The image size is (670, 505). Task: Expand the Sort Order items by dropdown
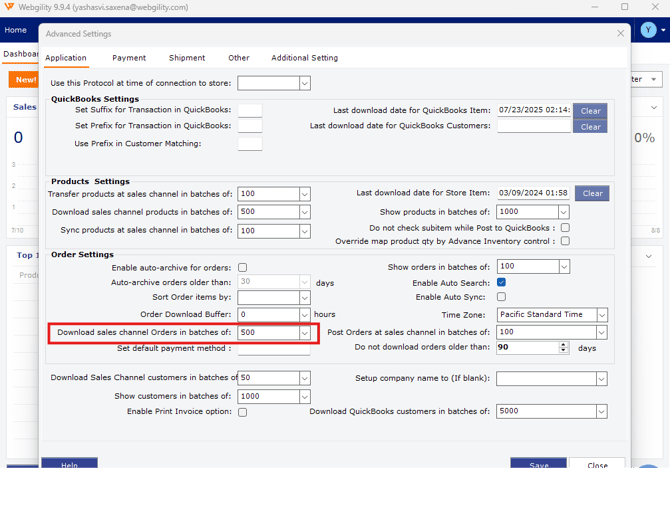click(x=304, y=298)
